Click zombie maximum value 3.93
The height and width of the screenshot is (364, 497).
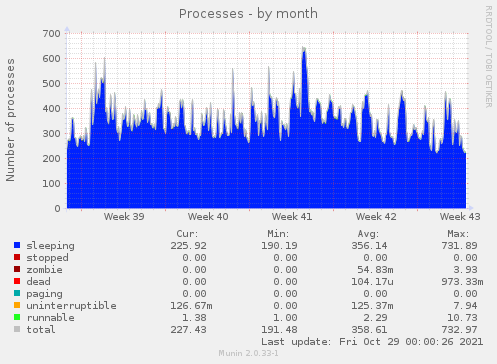(465, 270)
